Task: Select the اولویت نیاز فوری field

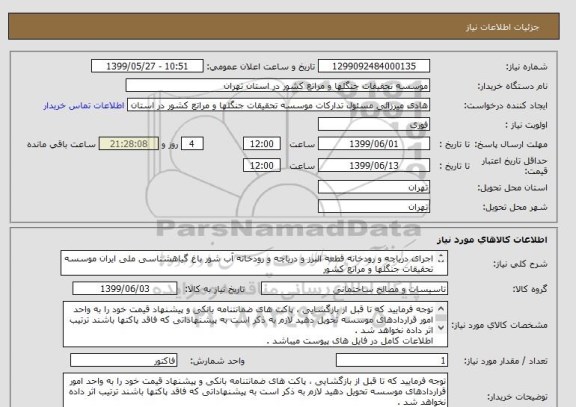Action: 374,125
